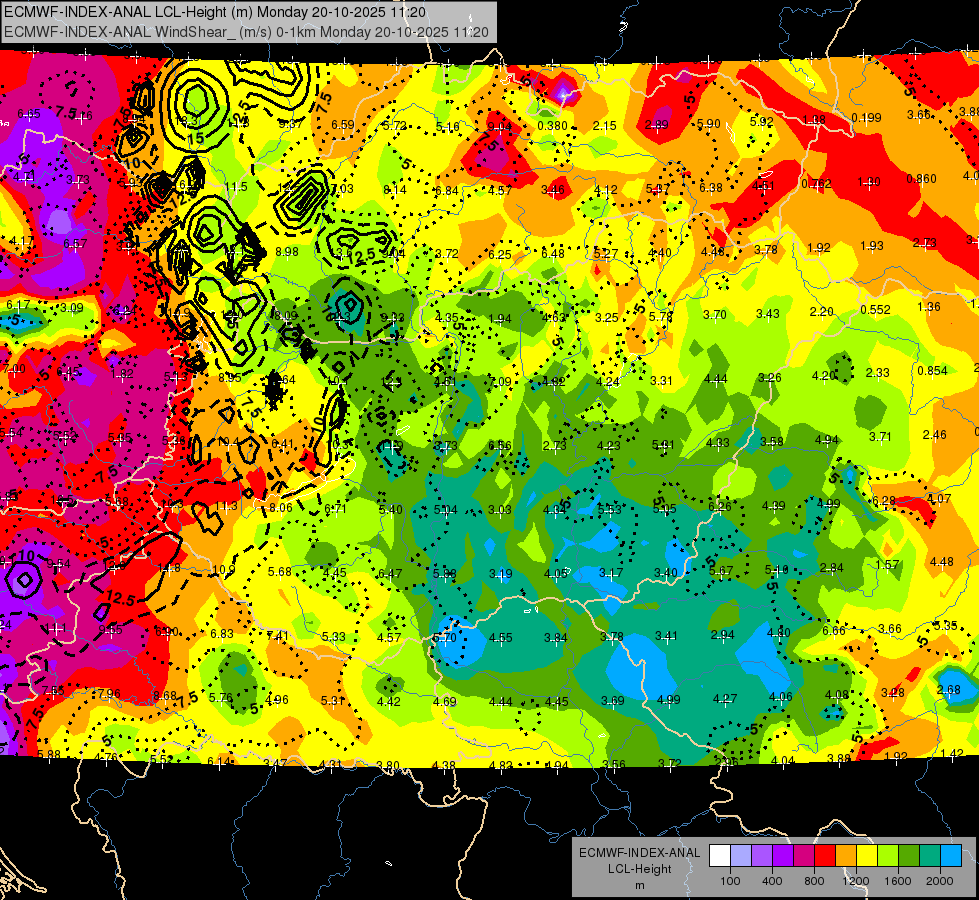
Task: Click the dark green legend swatch
Action: (x=908, y=856)
